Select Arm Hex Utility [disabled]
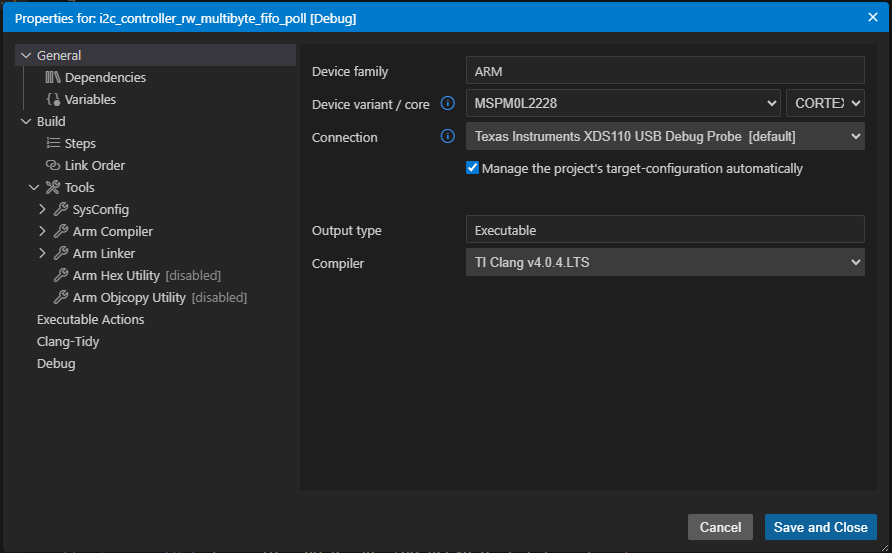 tap(147, 275)
